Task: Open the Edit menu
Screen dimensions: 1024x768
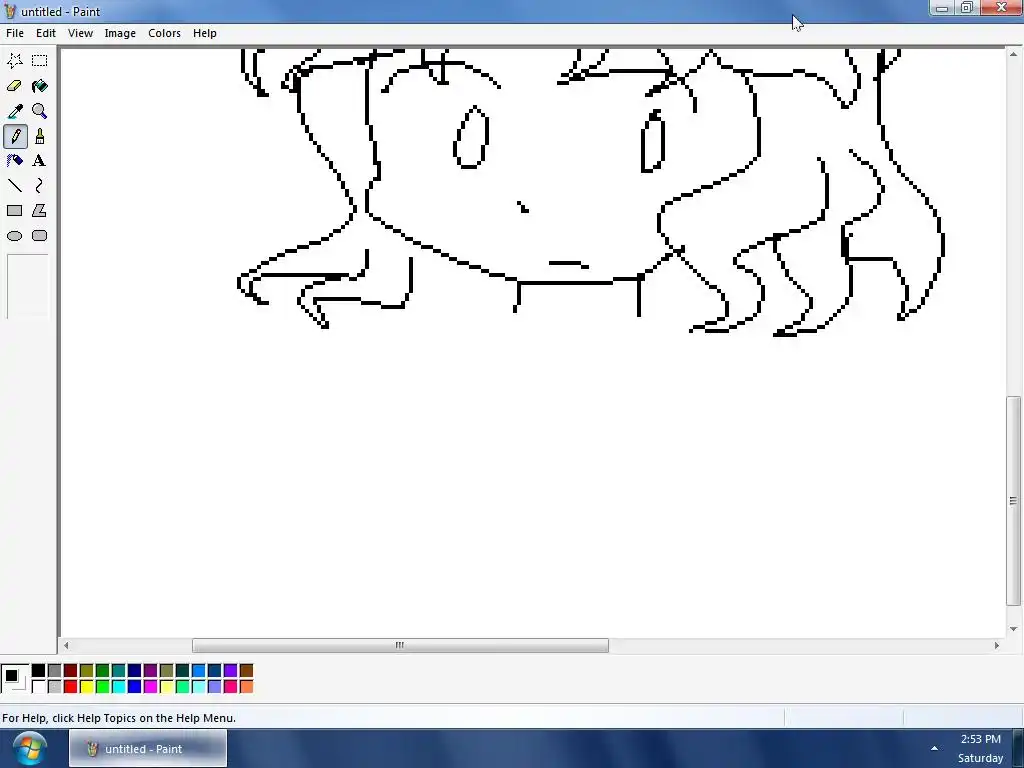Action: click(x=46, y=33)
